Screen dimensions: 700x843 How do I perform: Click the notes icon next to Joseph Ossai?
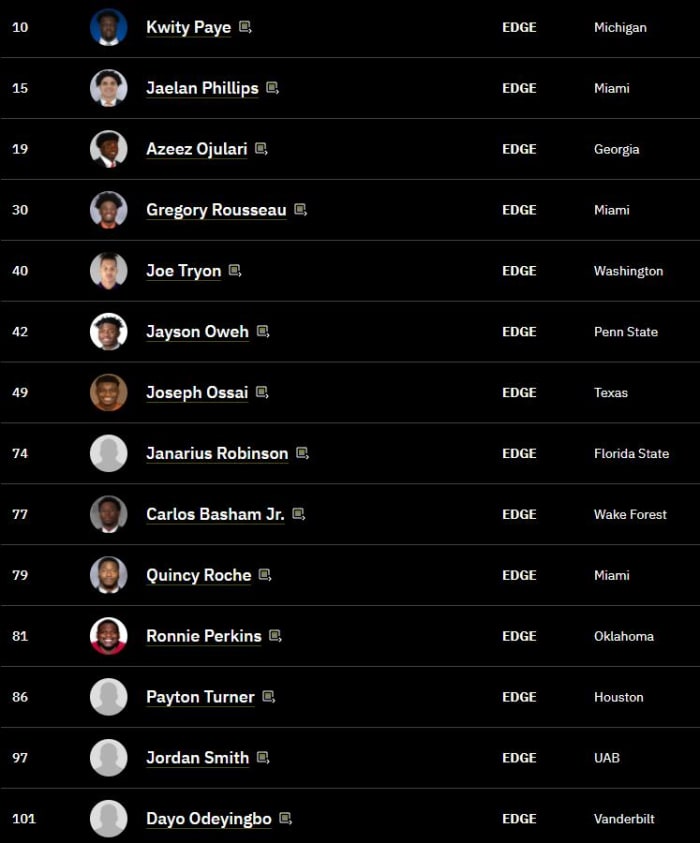pyautogui.click(x=262, y=393)
